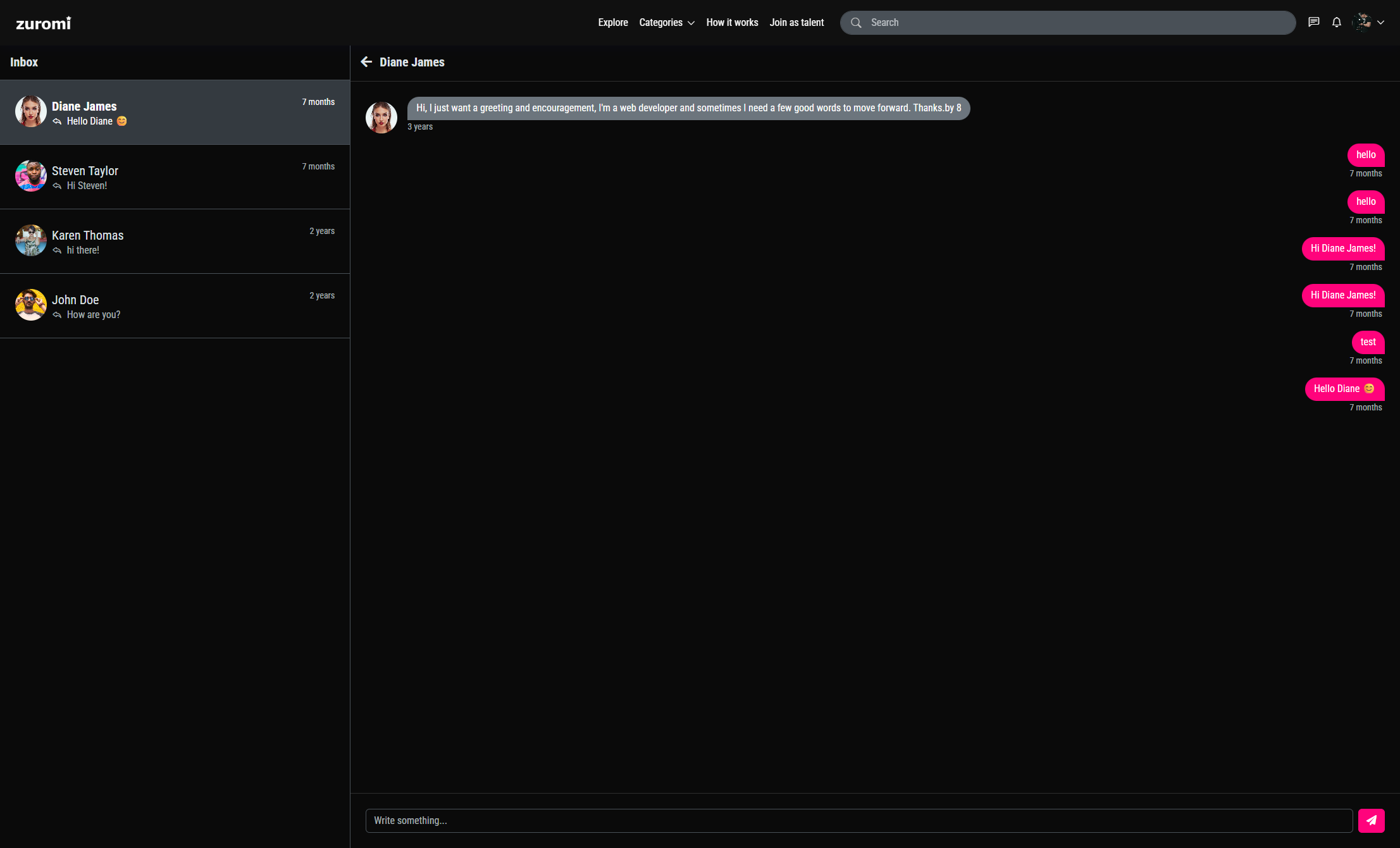Click Join as talent link
1400x848 pixels.
coord(796,23)
